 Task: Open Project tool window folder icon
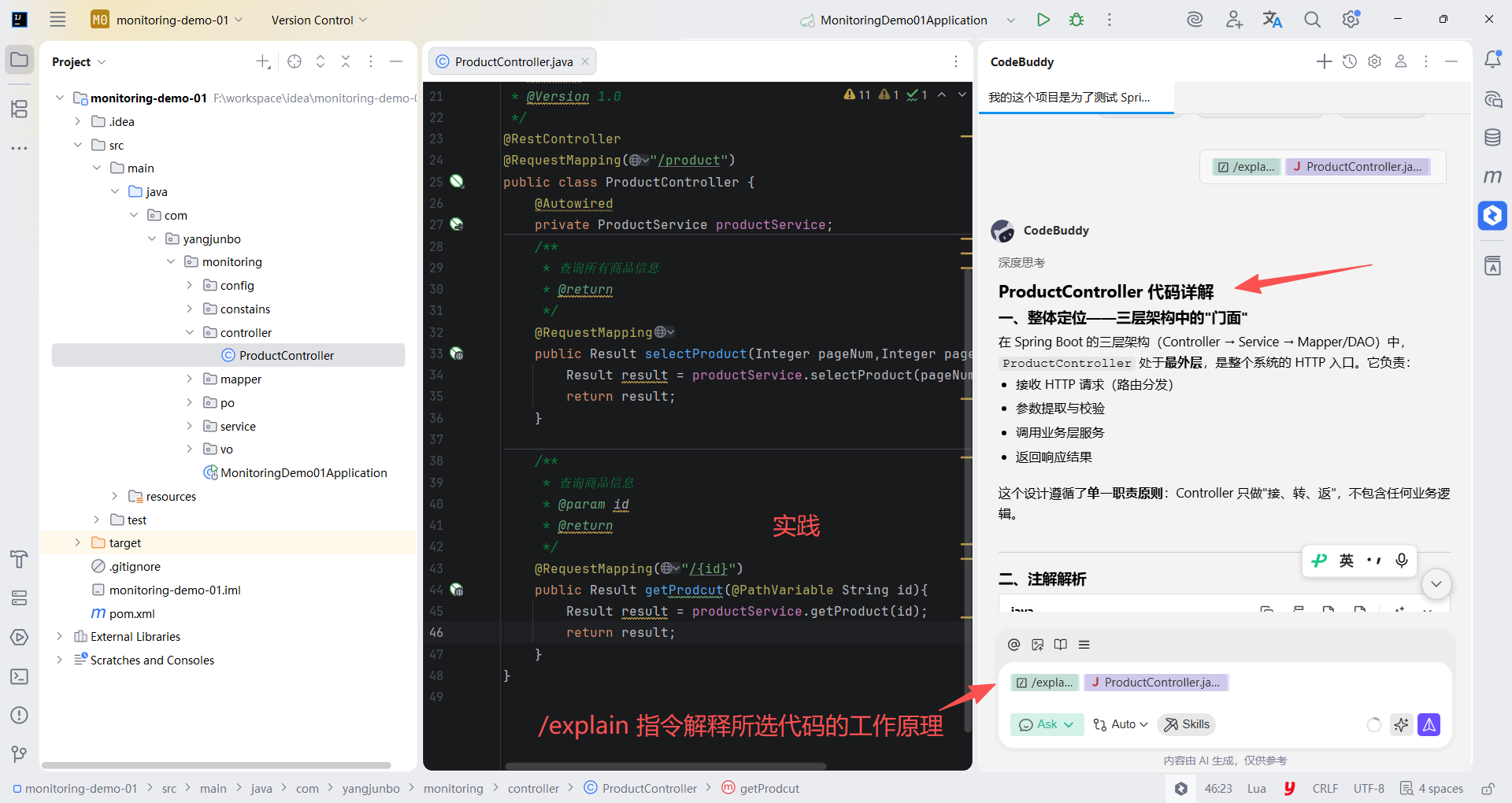click(19, 60)
